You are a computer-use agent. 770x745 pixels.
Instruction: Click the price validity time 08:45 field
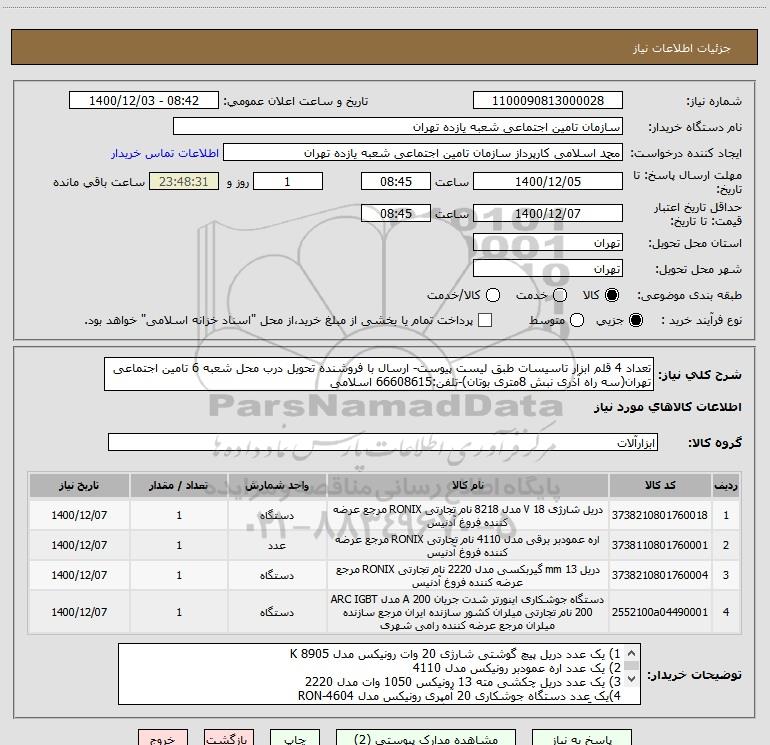point(396,213)
